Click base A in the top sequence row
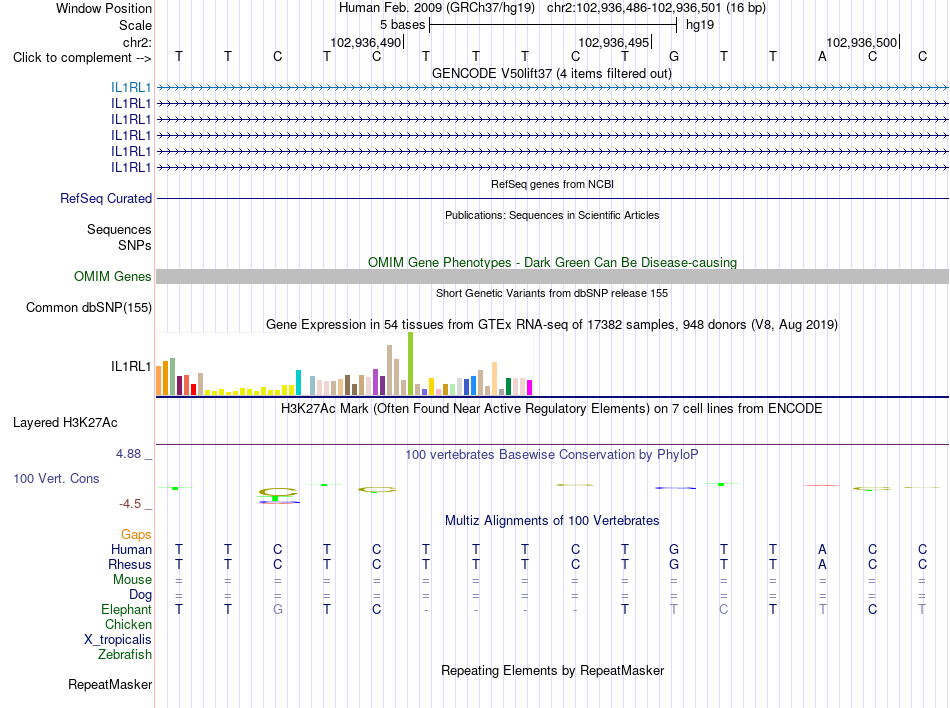This screenshot has height=708, width=950. pos(822,56)
